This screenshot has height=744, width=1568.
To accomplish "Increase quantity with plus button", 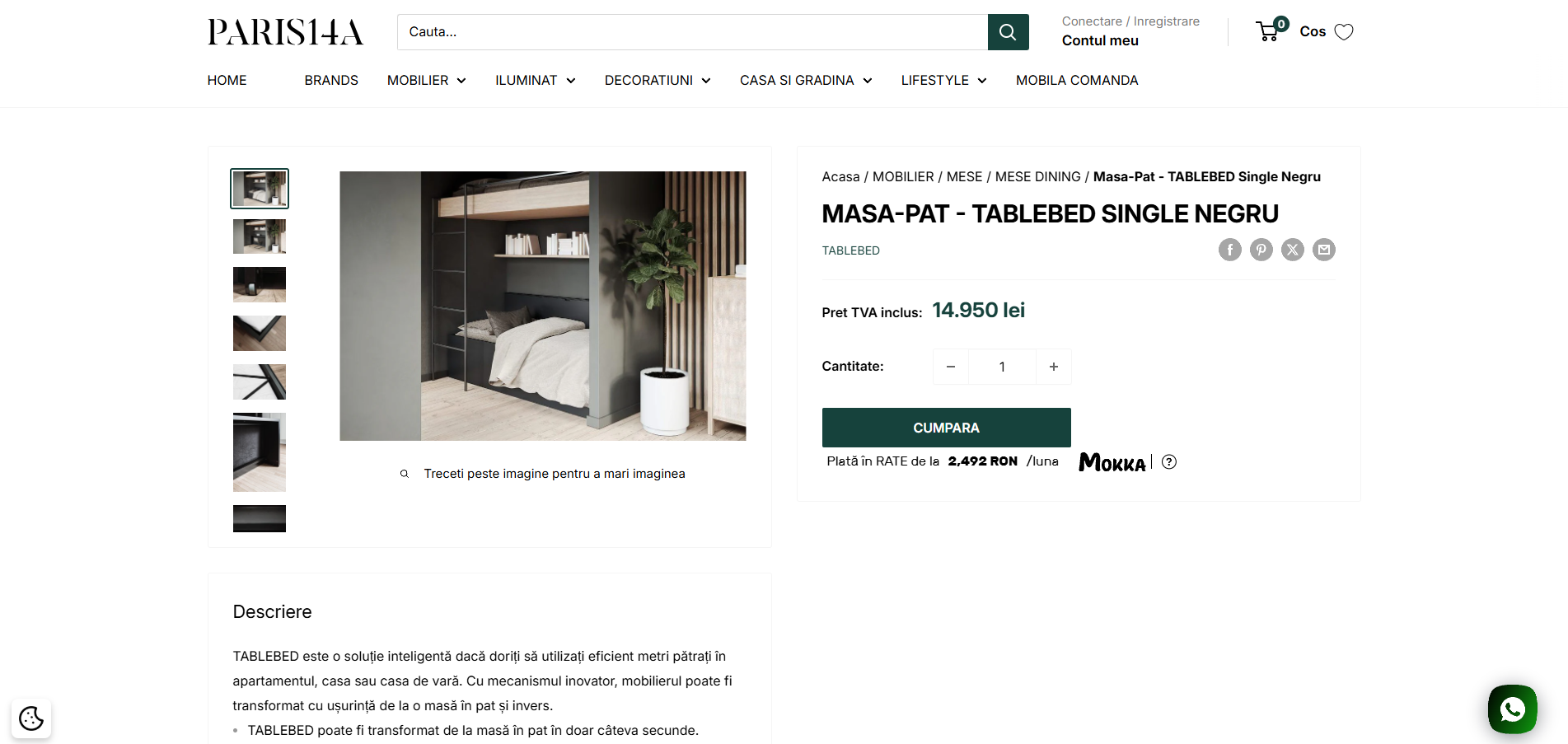I will pos(1054,367).
